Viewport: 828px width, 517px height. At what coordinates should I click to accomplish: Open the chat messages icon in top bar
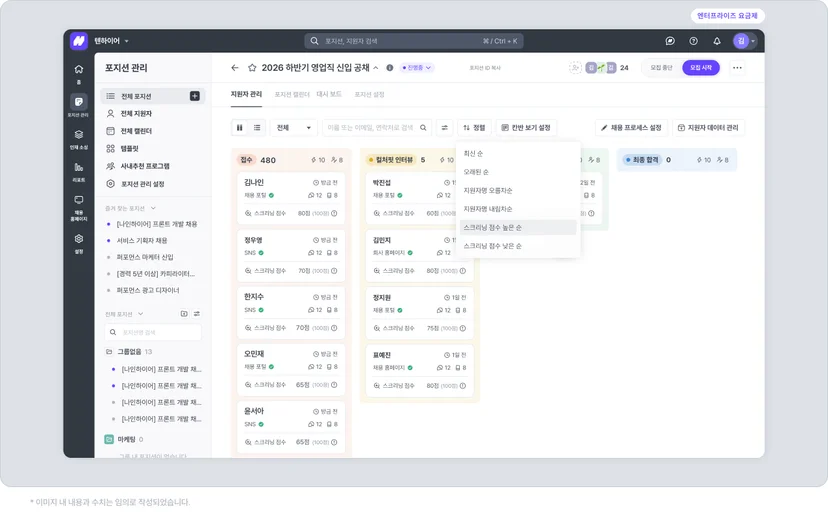pos(670,41)
